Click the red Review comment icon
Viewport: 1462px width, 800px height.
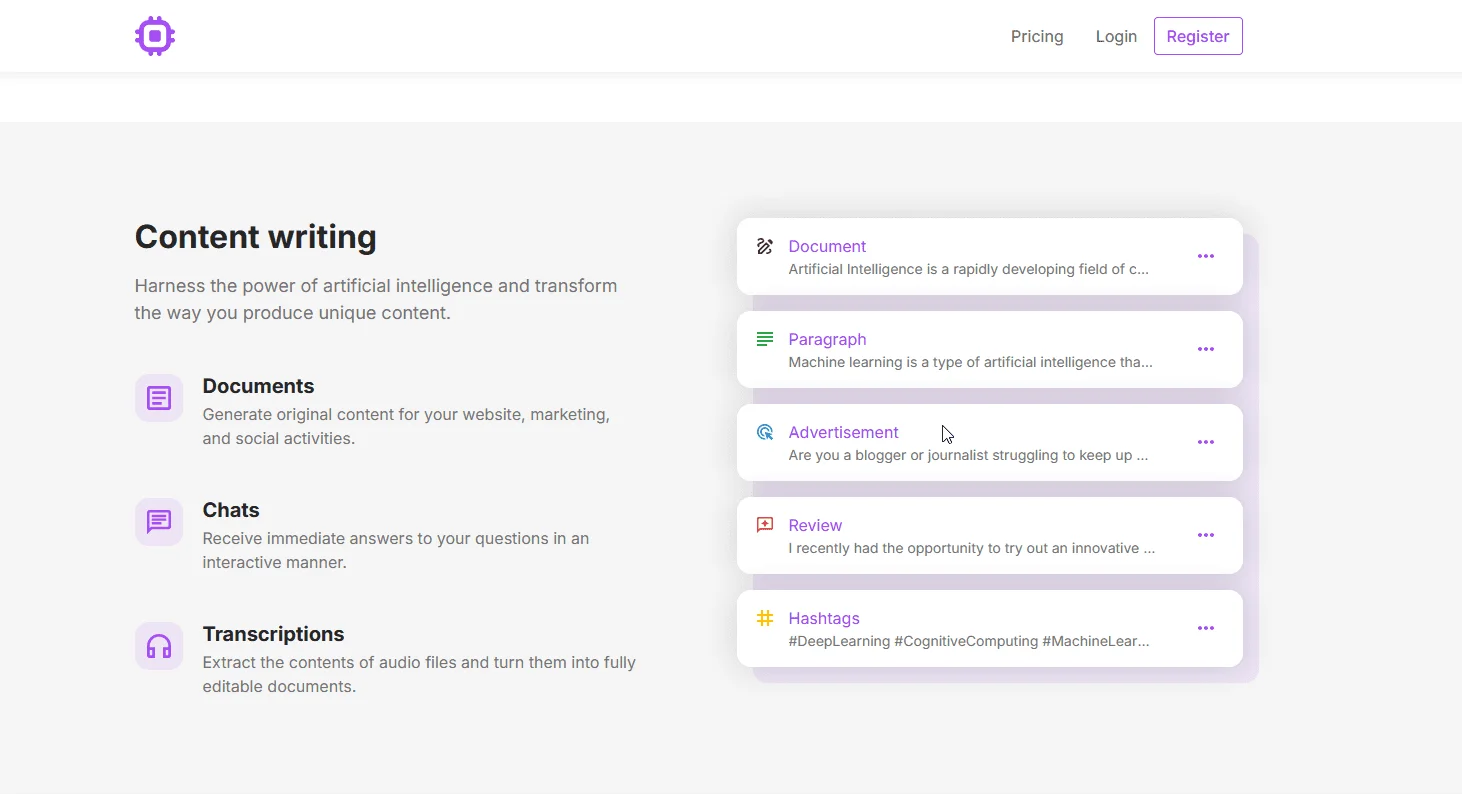(765, 525)
